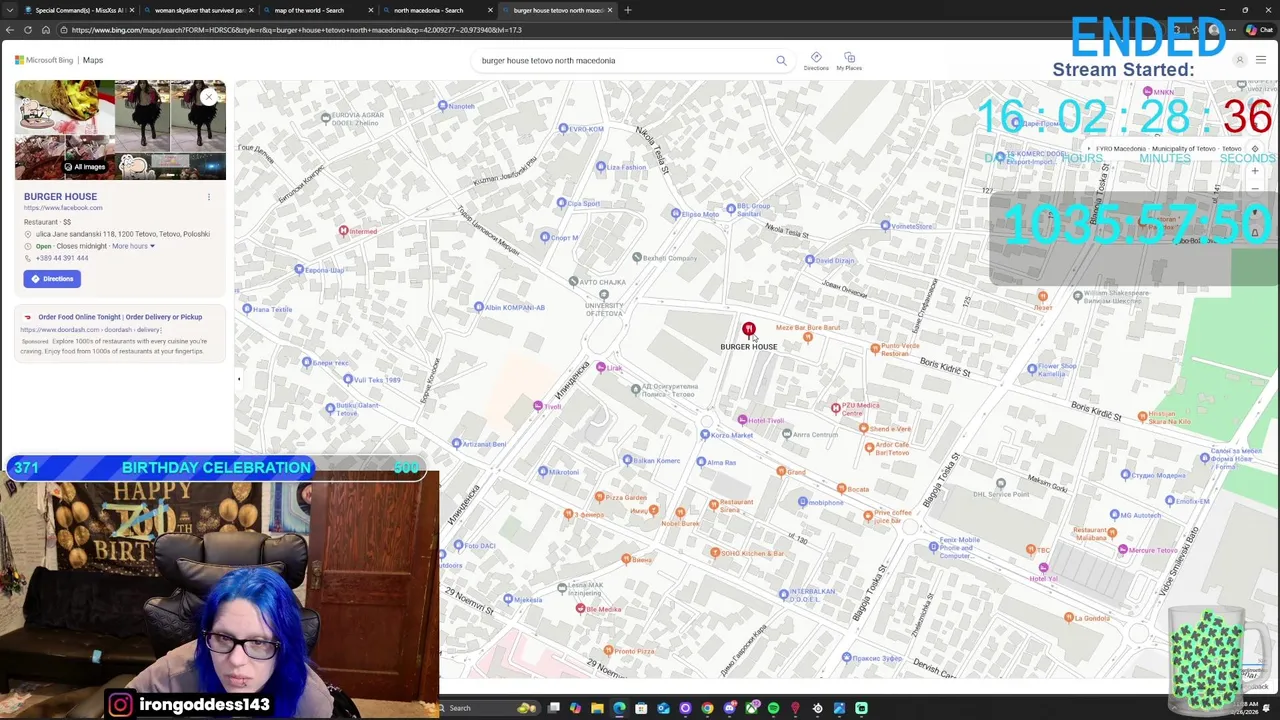Collapse the left results panel with arrow handle
Screen dimensions: 1280x720
(x=238, y=379)
